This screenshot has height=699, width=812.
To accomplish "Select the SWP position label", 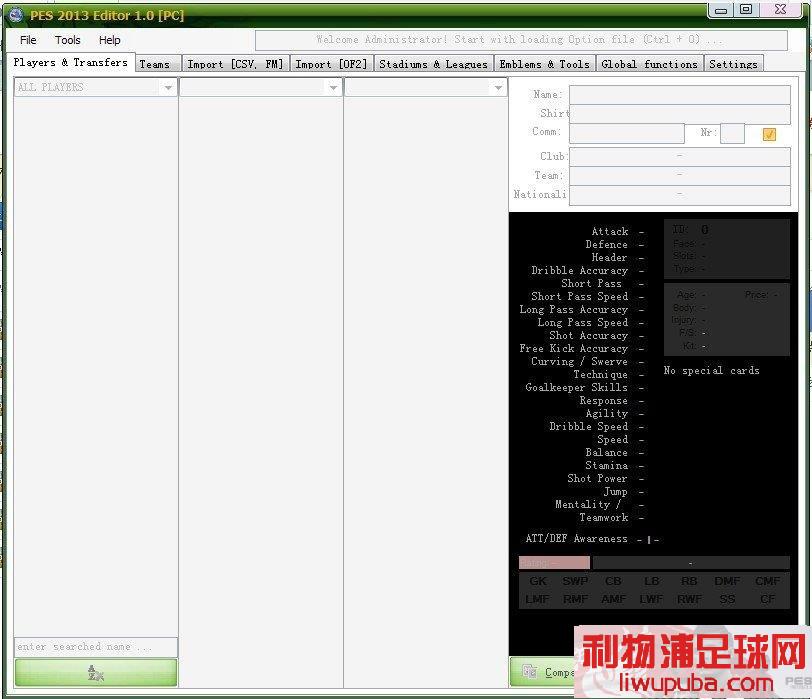I will [575, 581].
